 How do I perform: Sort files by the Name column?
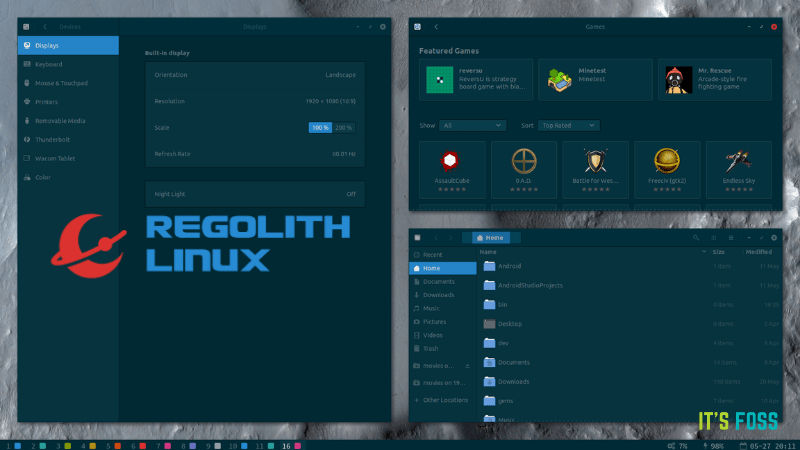pos(594,252)
